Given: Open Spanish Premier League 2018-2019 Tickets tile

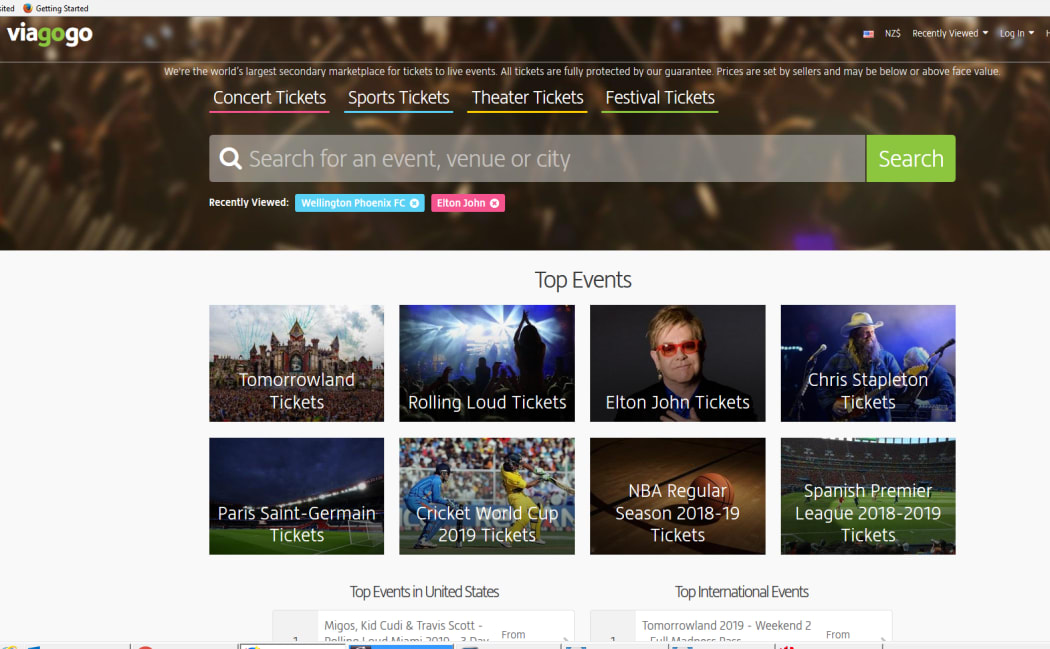Looking at the screenshot, I should click(x=868, y=496).
